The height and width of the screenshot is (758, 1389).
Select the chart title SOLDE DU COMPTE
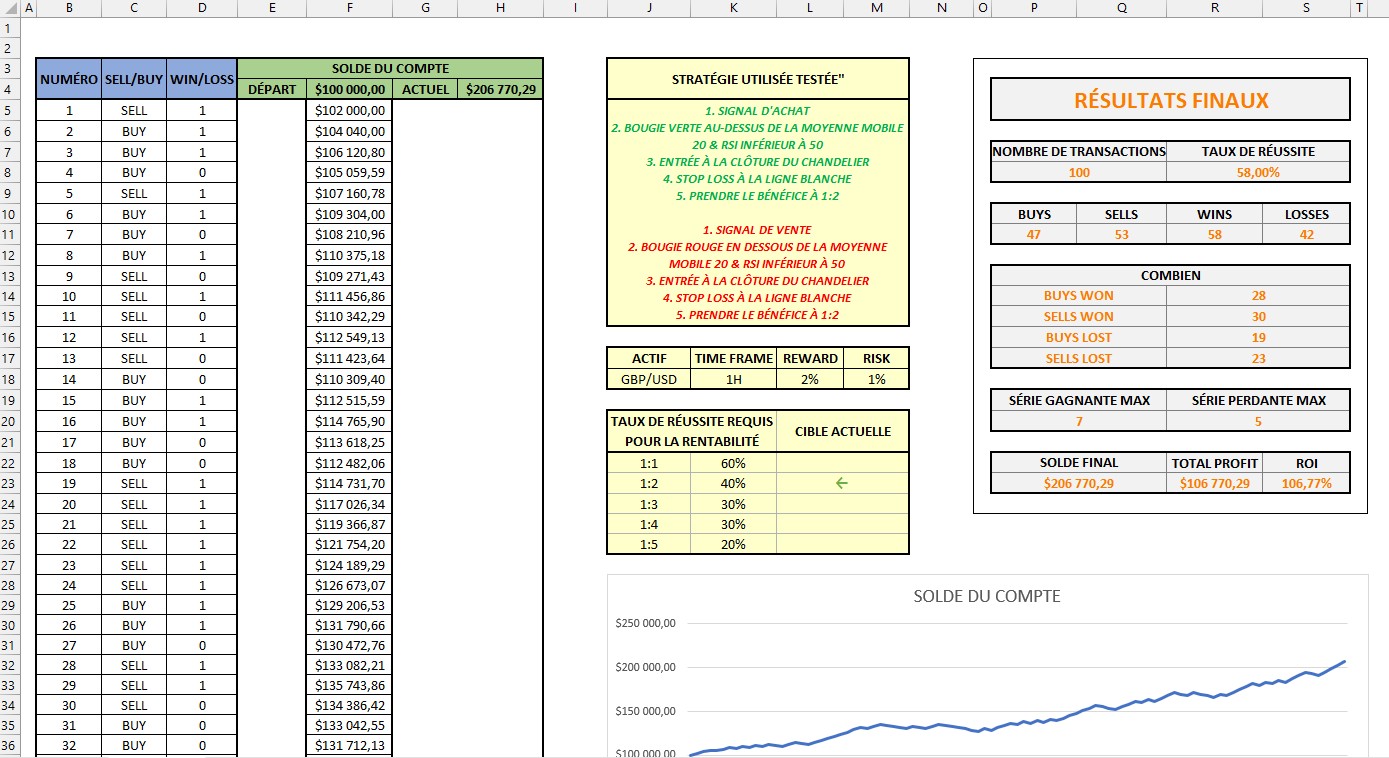click(x=987, y=596)
